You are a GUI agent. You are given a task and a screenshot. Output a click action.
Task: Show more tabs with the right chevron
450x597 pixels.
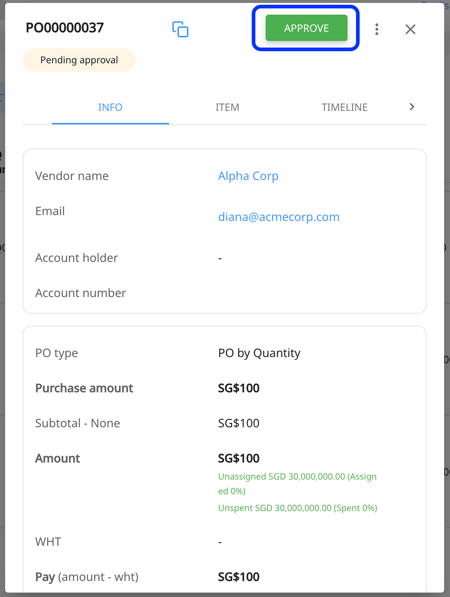(412, 107)
